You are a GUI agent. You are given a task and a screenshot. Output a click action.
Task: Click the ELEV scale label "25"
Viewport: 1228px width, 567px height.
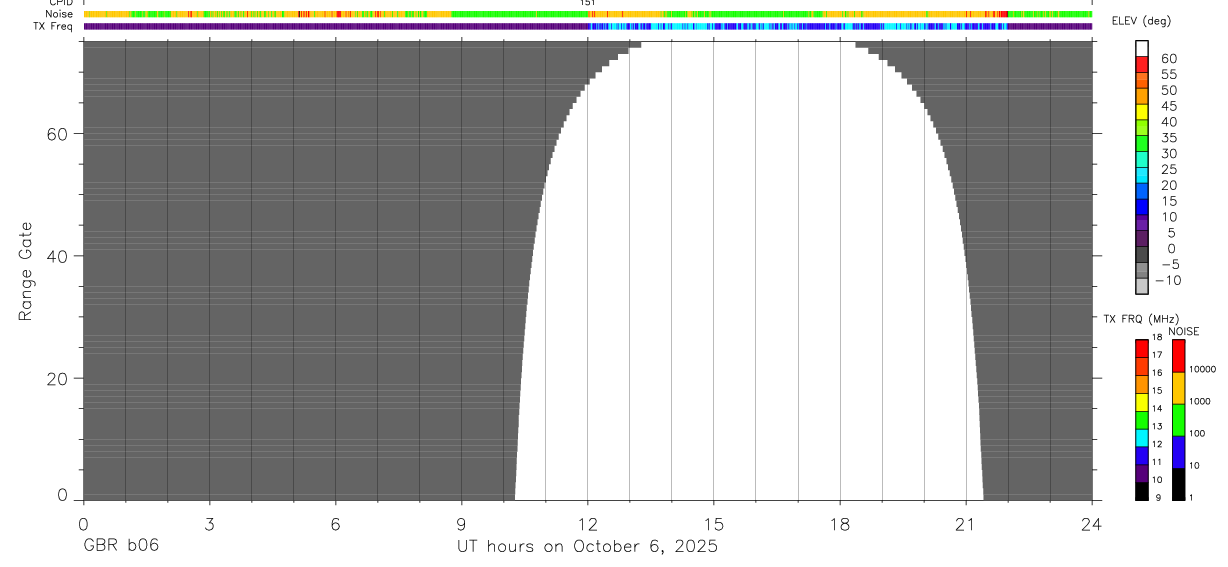click(x=1168, y=170)
